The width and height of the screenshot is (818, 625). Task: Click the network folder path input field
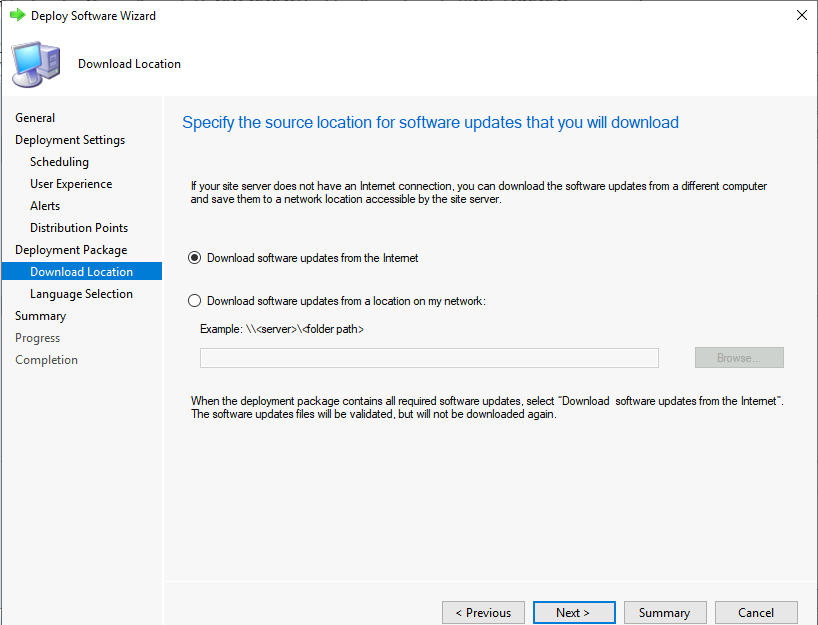tap(429, 358)
